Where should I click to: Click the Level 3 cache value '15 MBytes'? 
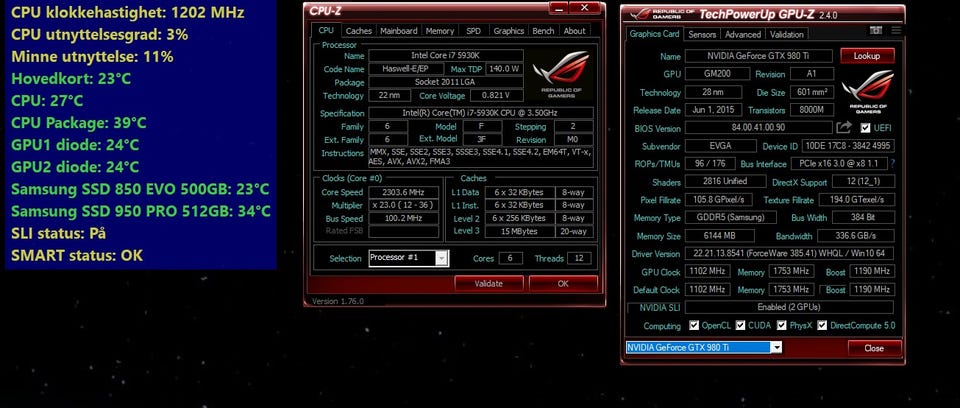pos(520,231)
